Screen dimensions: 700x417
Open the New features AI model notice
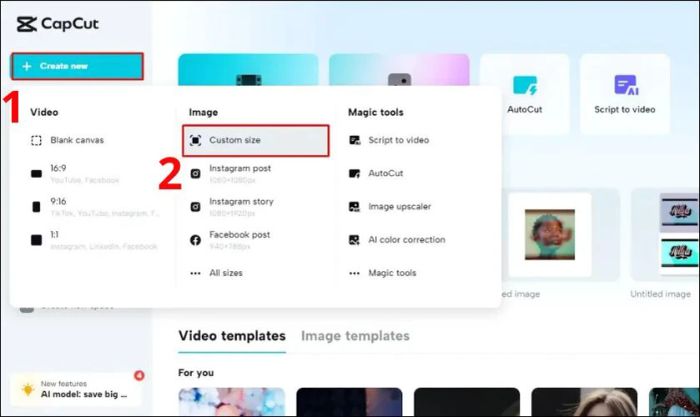coord(77,389)
